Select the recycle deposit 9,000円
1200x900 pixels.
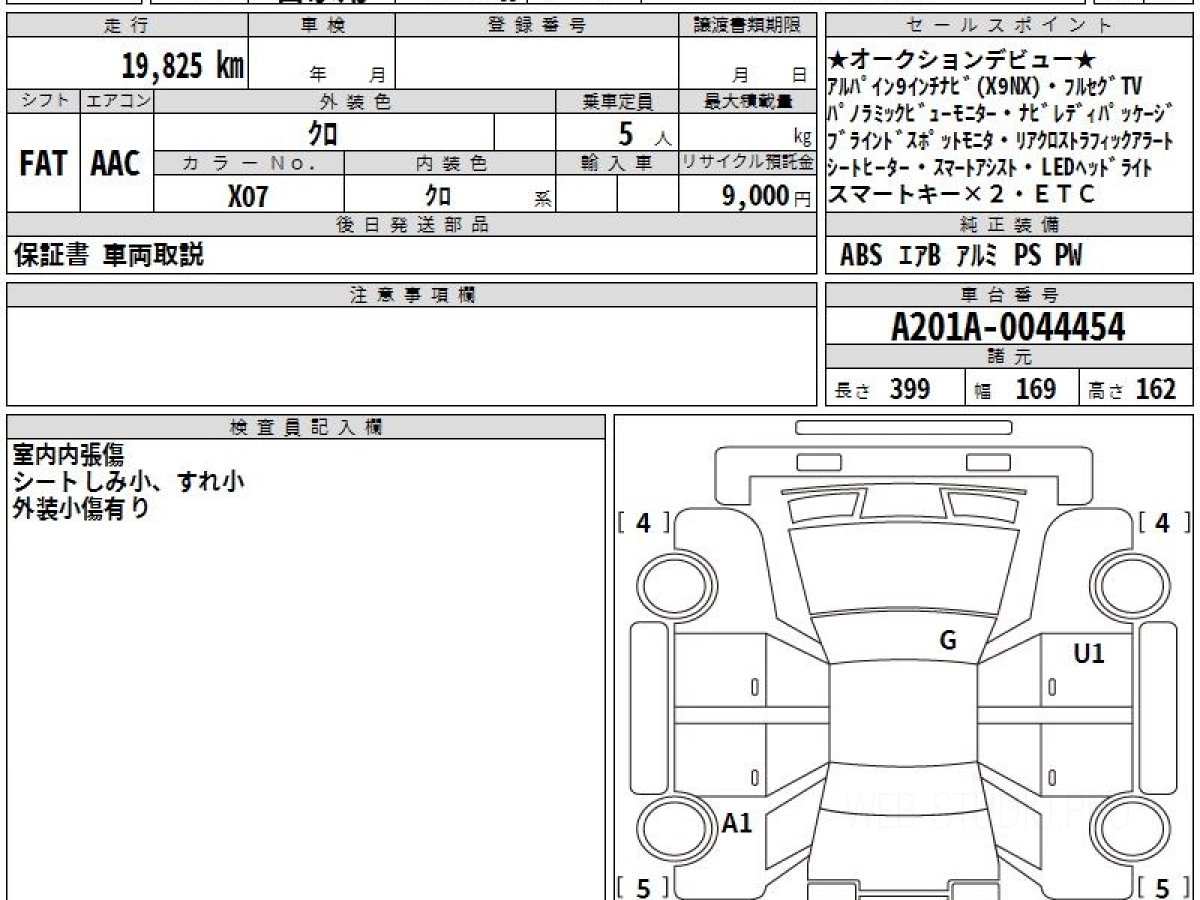(x=766, y=196)
